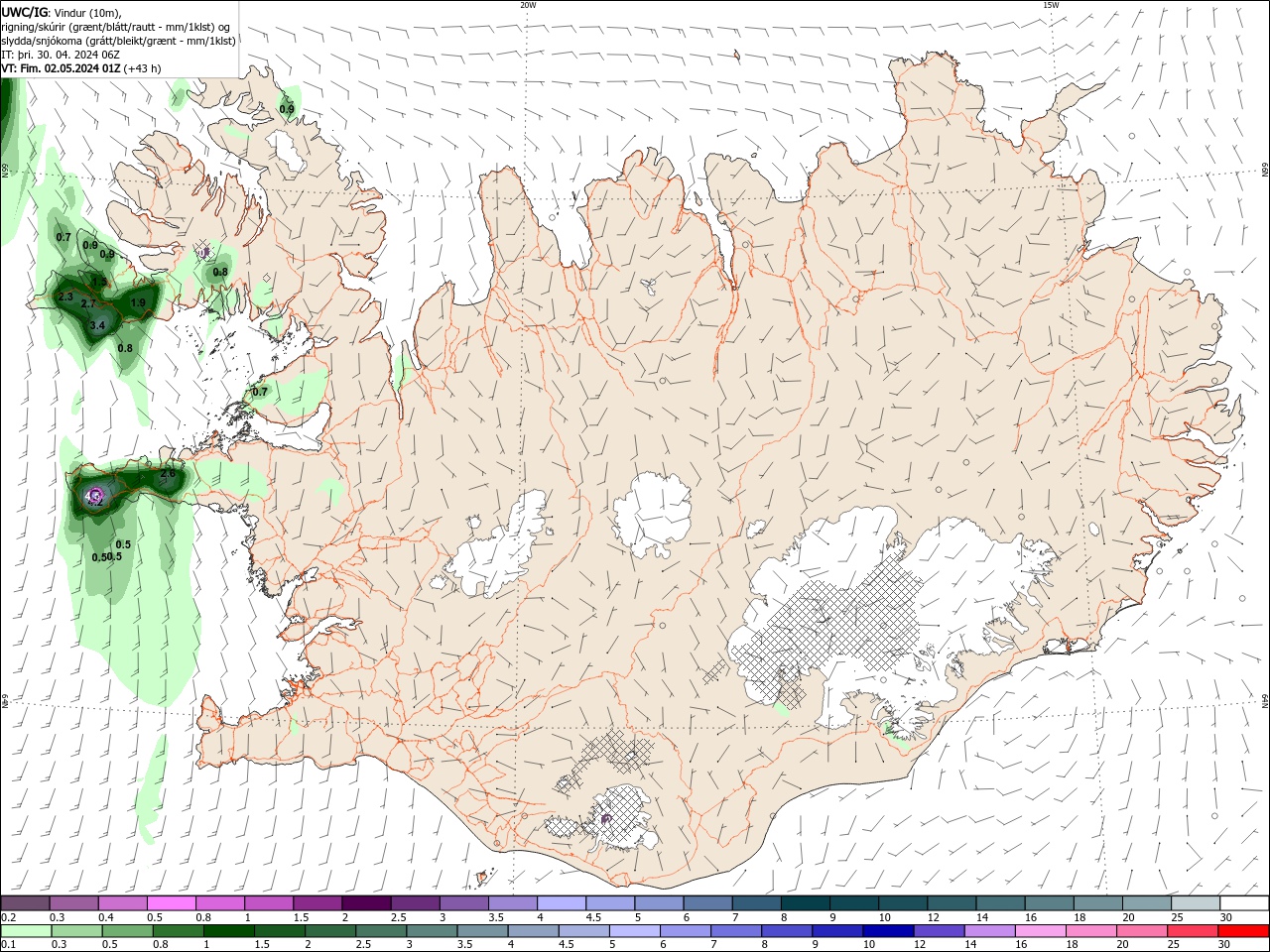Click the 2.3 precipitation value on the map
Screen dimensions: 1270x952
coord(66,297)
